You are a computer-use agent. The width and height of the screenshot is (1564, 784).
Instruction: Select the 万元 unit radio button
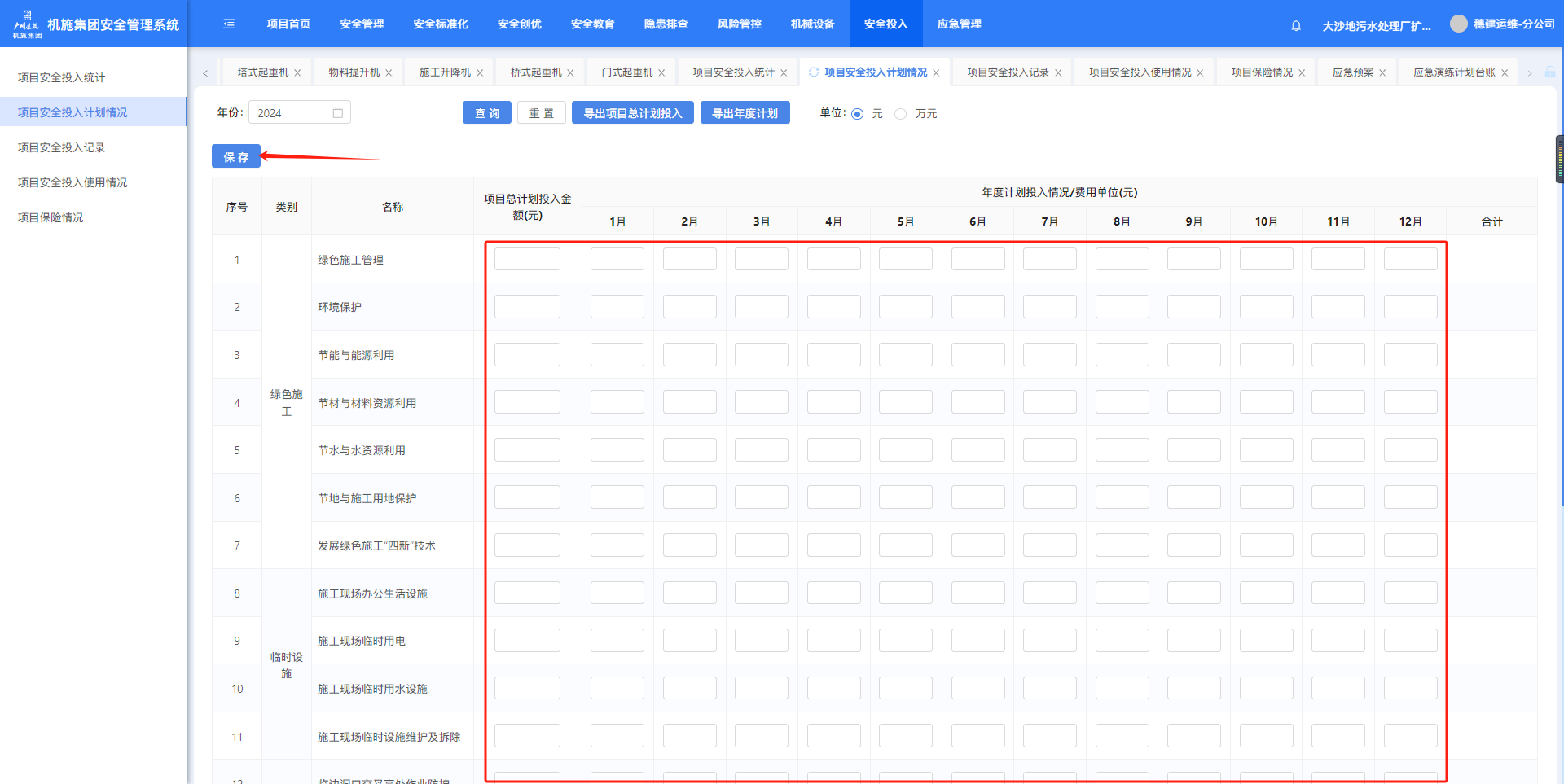[901, 114]
